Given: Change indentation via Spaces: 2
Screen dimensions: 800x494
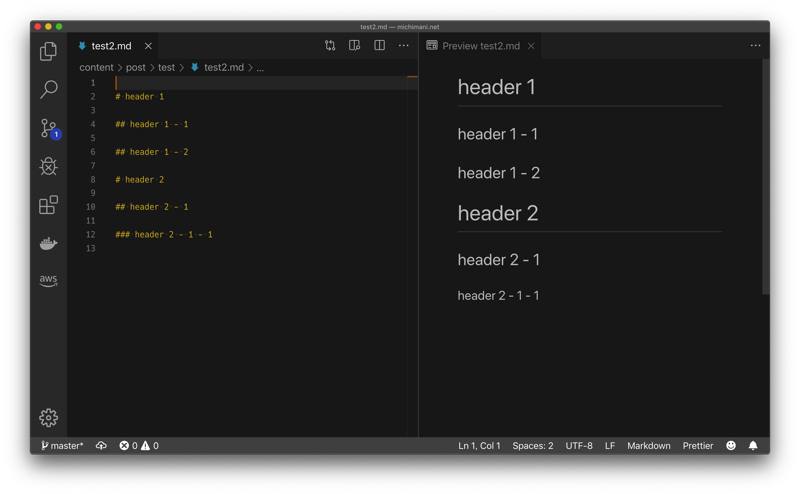Looking at the screenshot, I should (533, 446).
